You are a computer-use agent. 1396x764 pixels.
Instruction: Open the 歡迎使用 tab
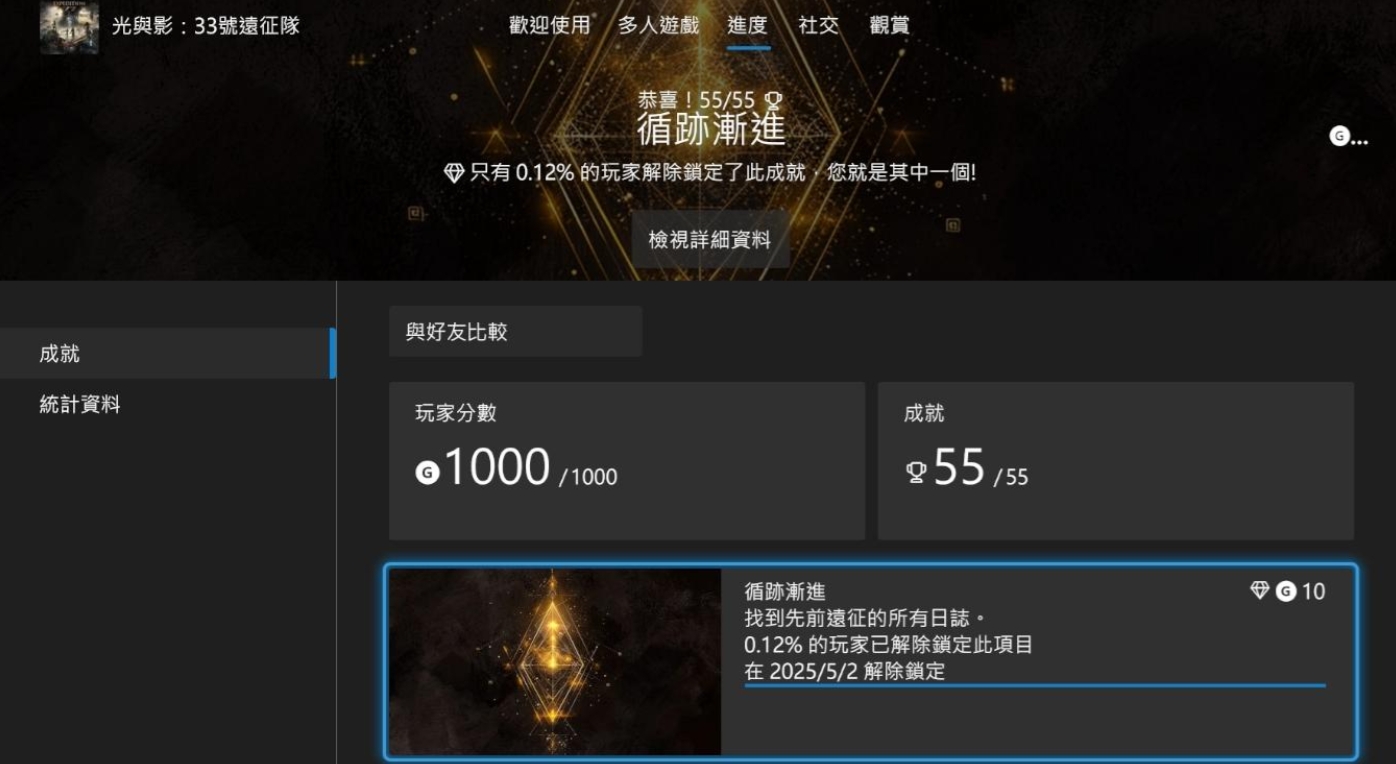(x=549, y=26)
